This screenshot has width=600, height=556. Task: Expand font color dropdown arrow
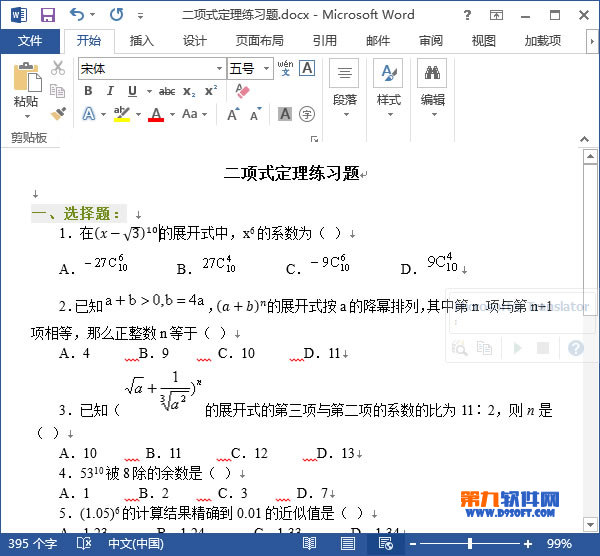tap(172, 114)
